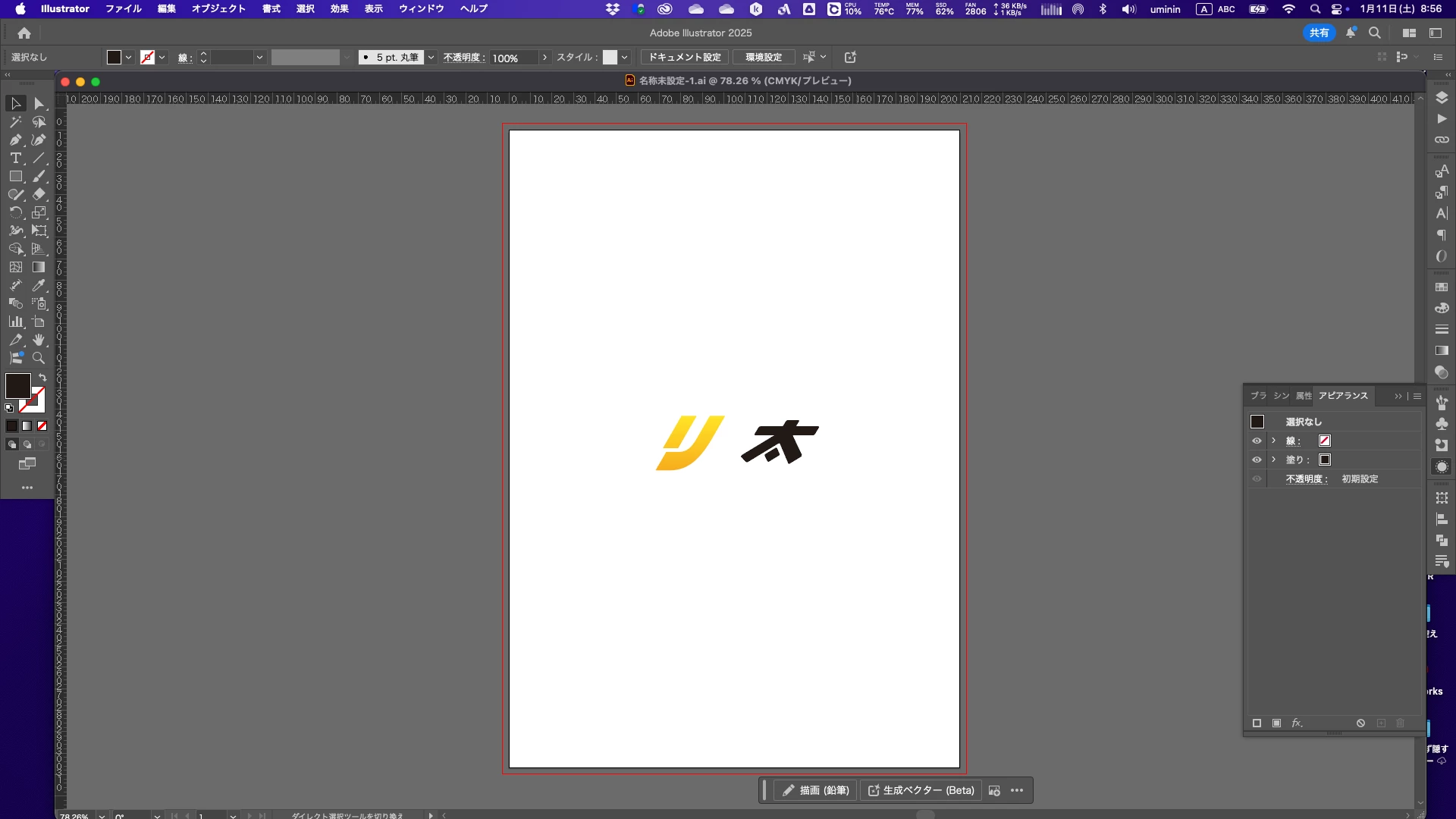The width and height of the screenshot is (1456, 819).
Task: Open the 5 pt. 丸筆 brush dropdown
Action: (431, 58)
